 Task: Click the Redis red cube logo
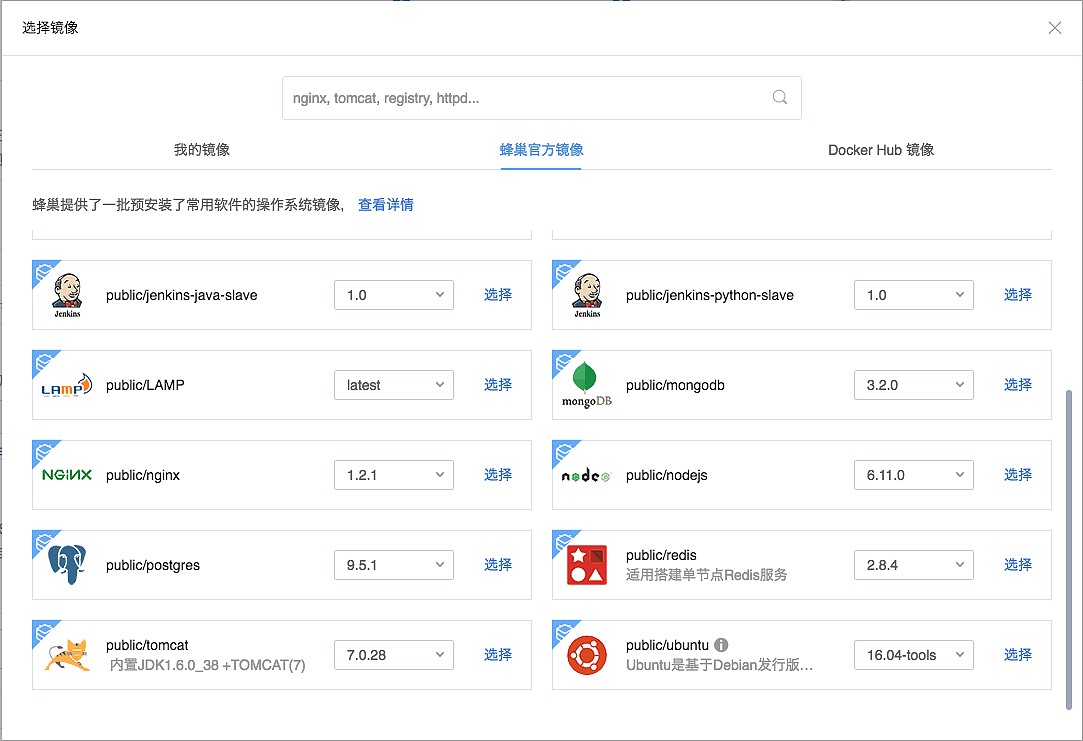coord(587,565)
